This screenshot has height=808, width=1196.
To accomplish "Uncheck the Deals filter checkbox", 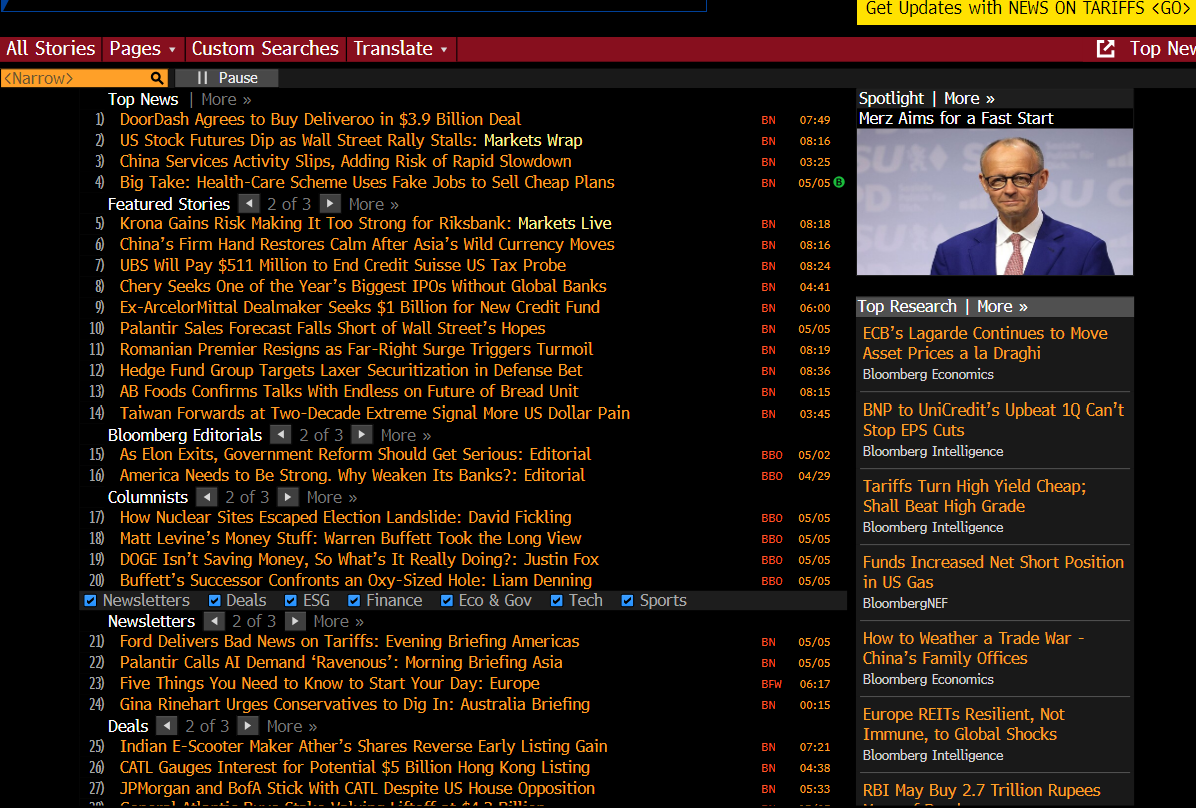I will coord(214,600).
